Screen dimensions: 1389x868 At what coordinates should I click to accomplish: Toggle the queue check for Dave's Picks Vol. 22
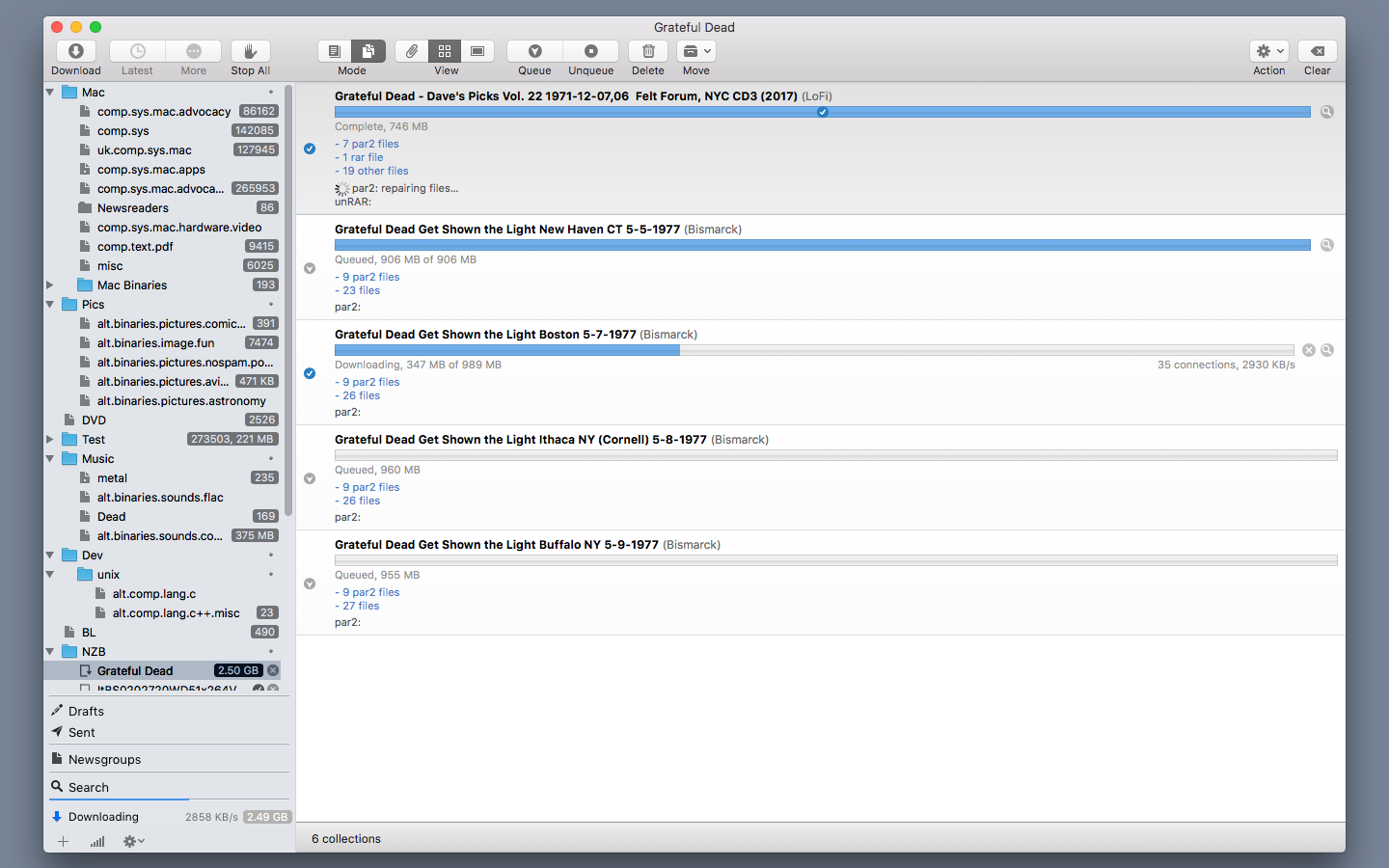point(310,149)
